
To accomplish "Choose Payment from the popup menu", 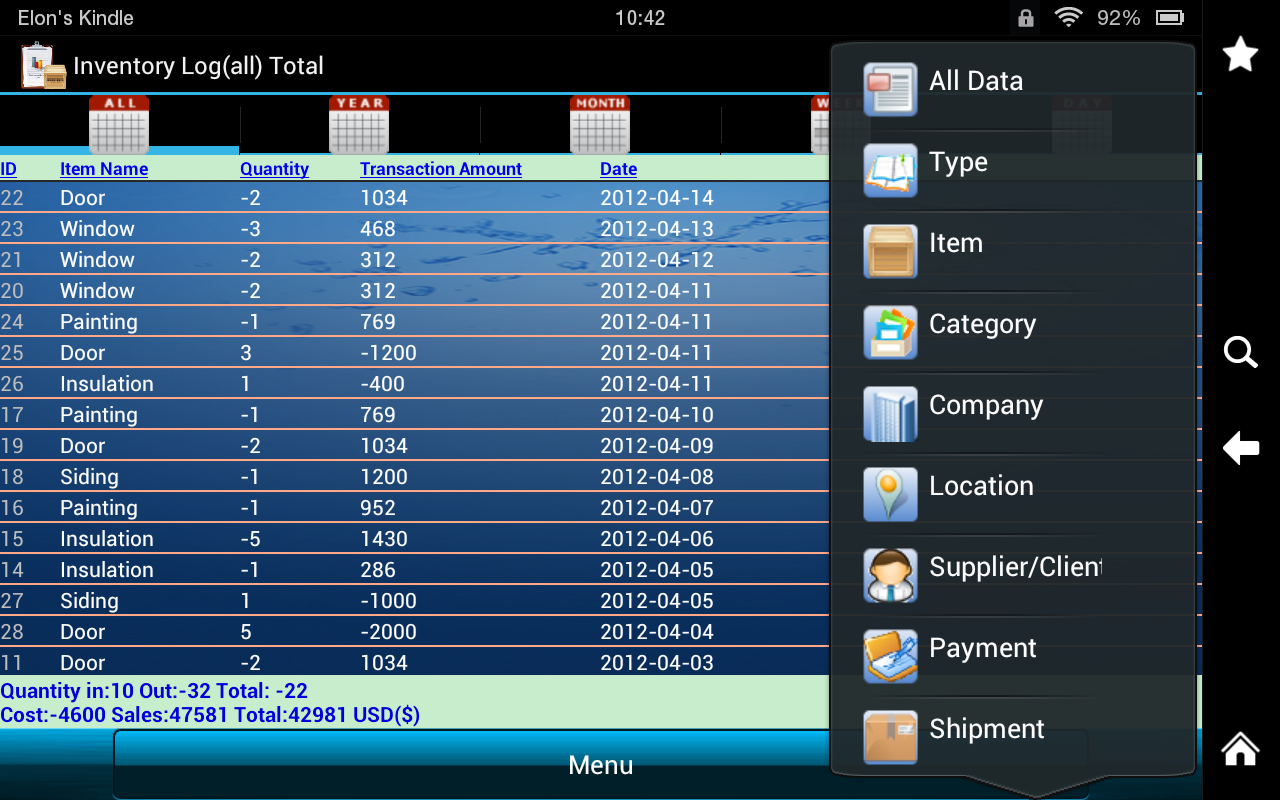I will pyautogui.click(x=1013, y=657).
